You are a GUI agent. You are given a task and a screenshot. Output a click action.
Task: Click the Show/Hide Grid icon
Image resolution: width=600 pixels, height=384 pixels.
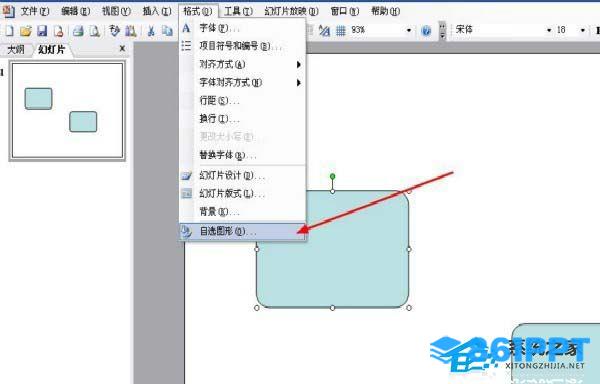point(341,30)
